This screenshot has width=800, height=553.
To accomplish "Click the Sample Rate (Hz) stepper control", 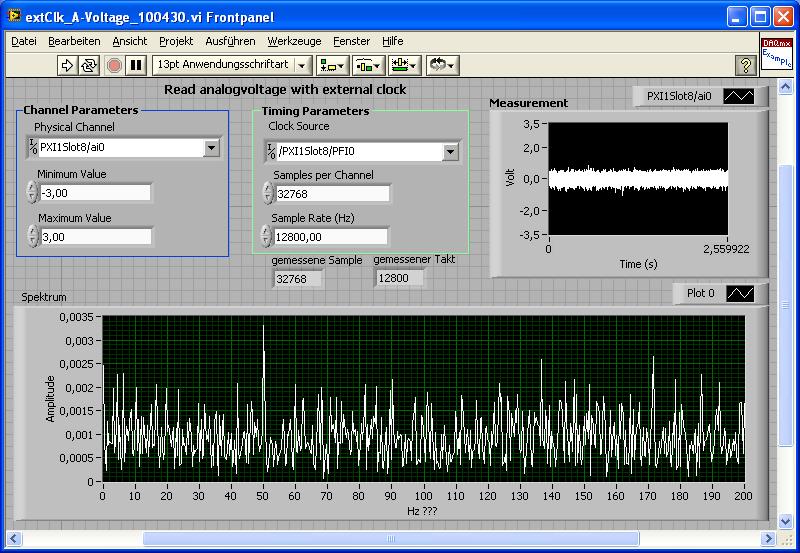I will (x=266, y=237).
